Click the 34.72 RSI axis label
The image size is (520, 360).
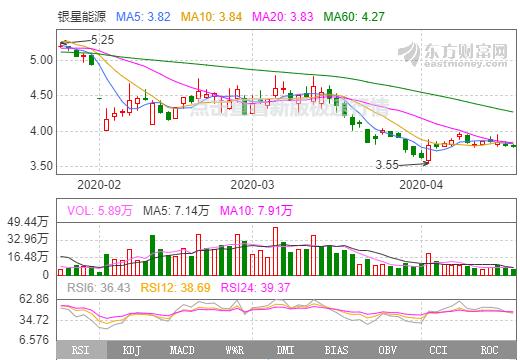(x=34, y=320)
